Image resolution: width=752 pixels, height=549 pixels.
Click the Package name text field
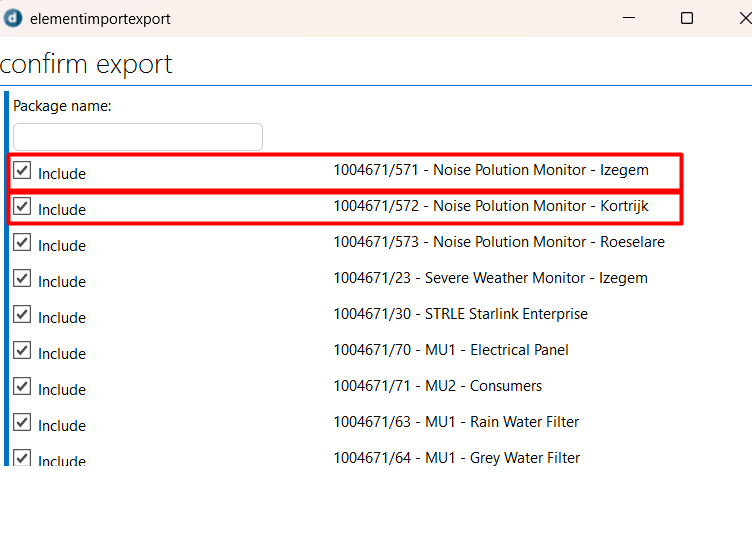[x=138, y=137]
